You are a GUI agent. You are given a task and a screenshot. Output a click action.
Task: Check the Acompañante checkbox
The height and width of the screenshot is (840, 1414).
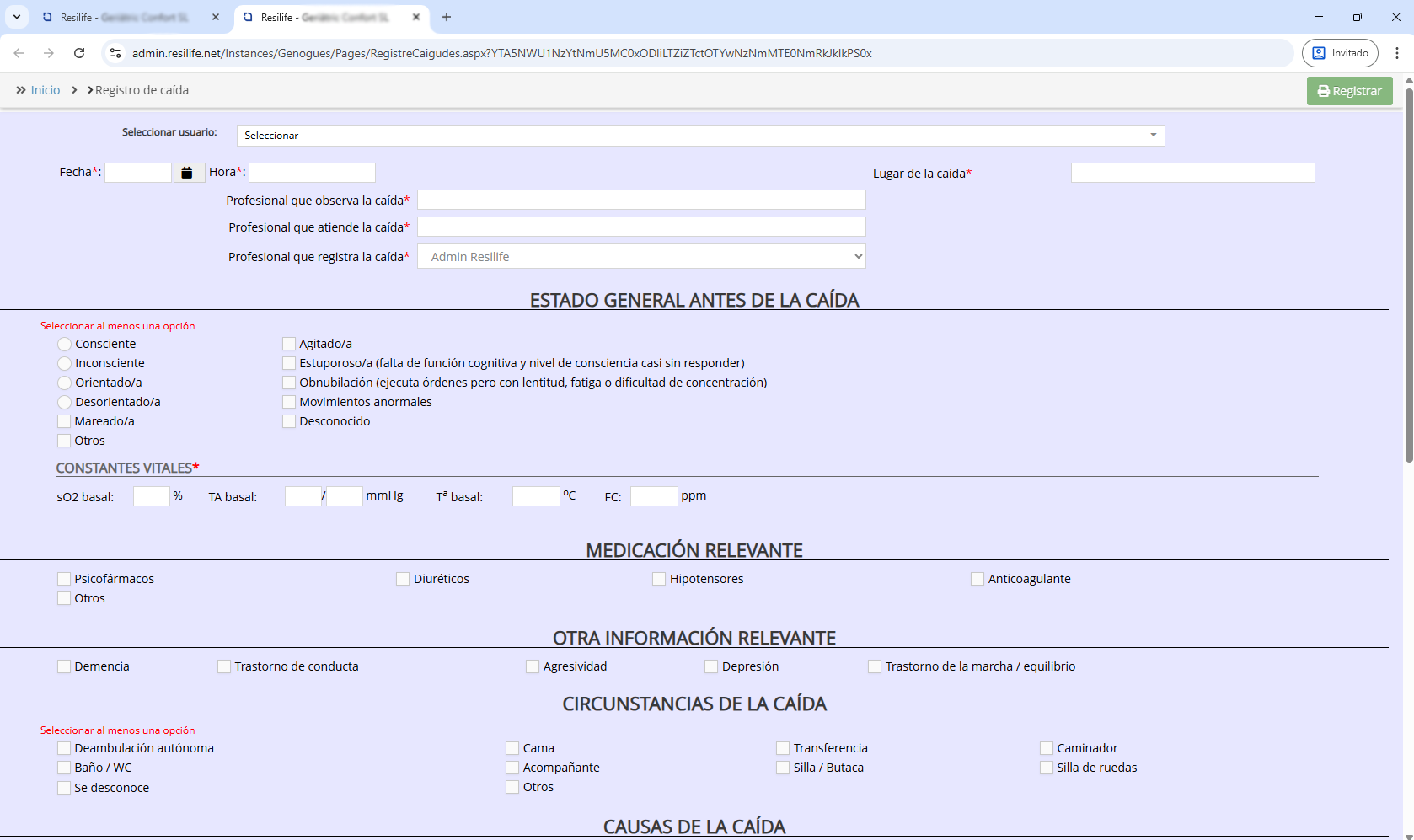(x=512, y=768)
